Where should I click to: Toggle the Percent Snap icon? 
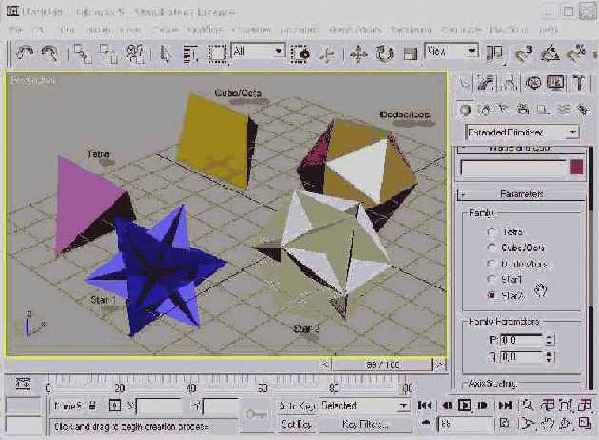(x=576, y=53)
